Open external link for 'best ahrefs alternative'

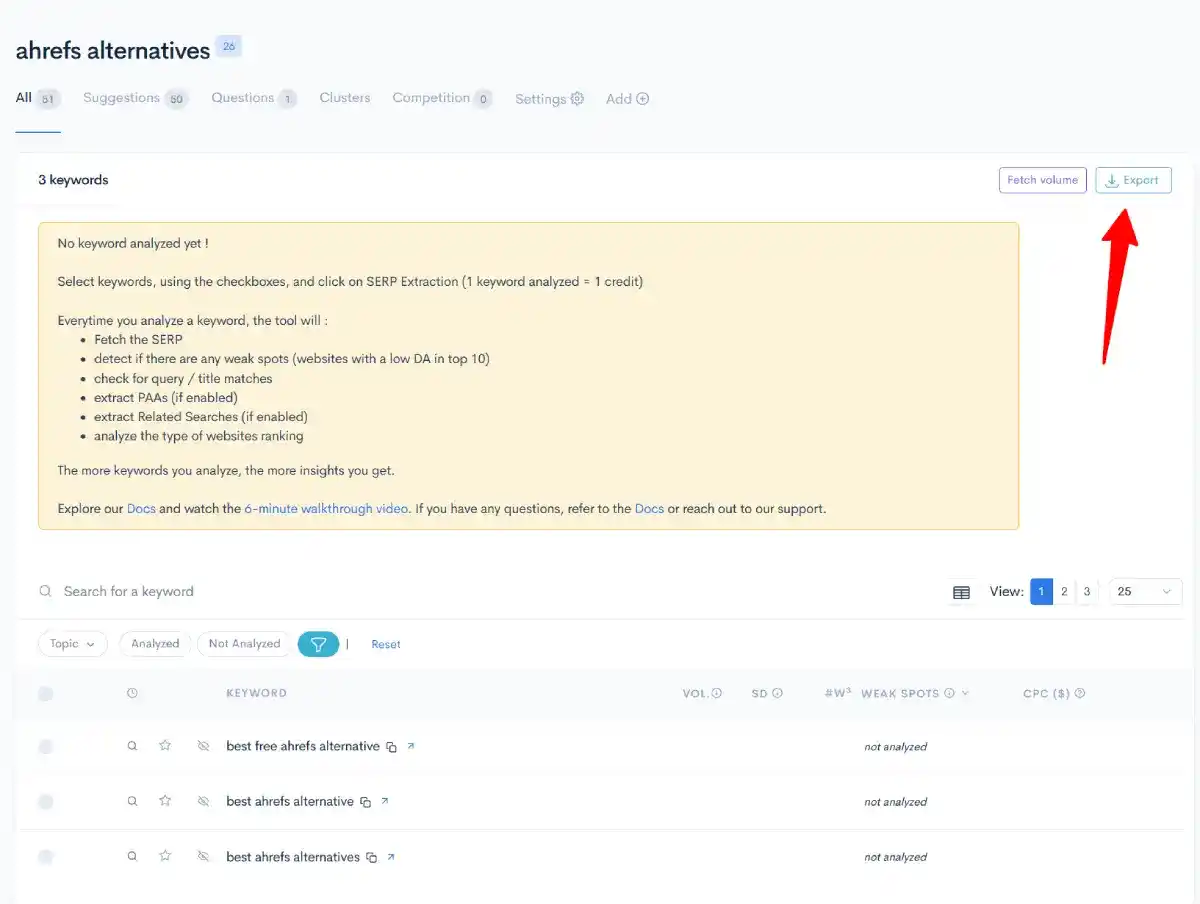[385, 801]
